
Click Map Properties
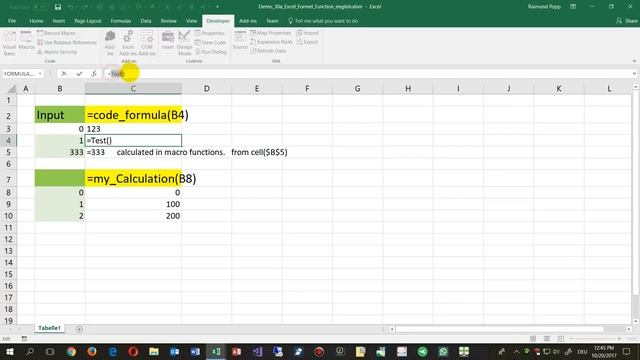pyautogui.click(x=271, y=33)
